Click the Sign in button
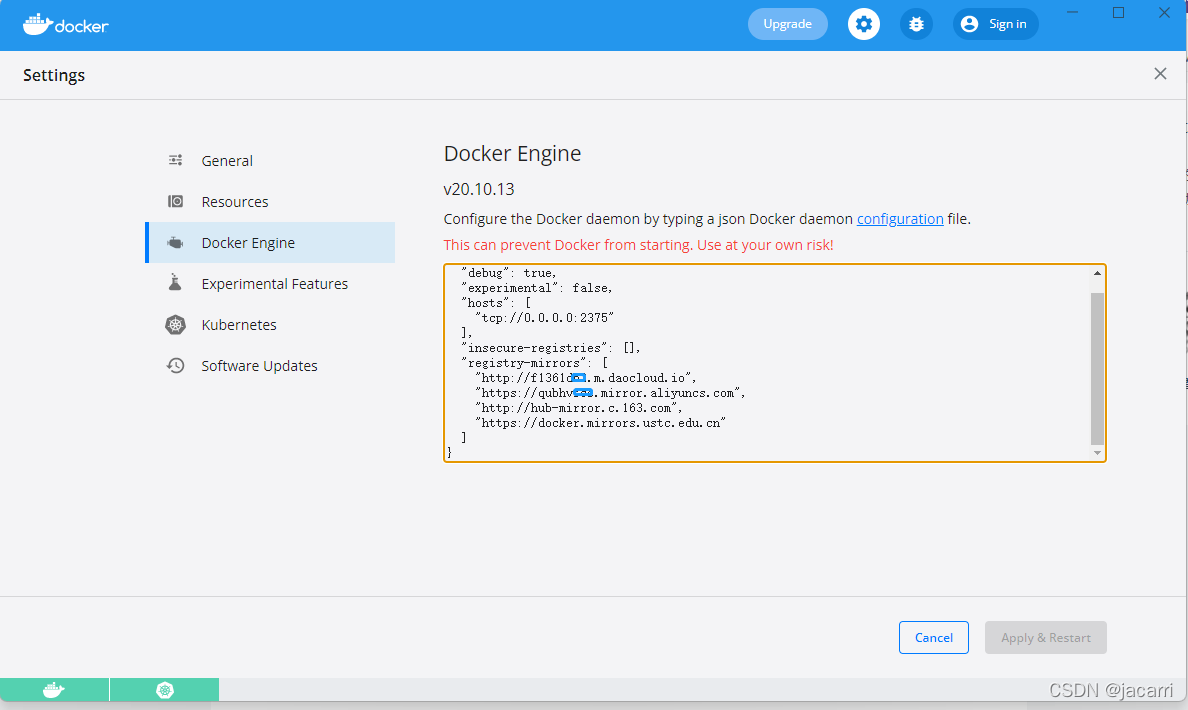This screenshot has width=1188, height=710. tap(996, 24)
